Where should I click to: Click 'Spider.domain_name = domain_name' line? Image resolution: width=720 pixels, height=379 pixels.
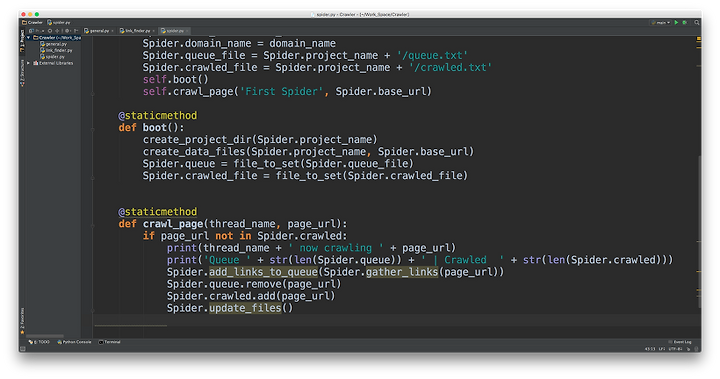239,43
